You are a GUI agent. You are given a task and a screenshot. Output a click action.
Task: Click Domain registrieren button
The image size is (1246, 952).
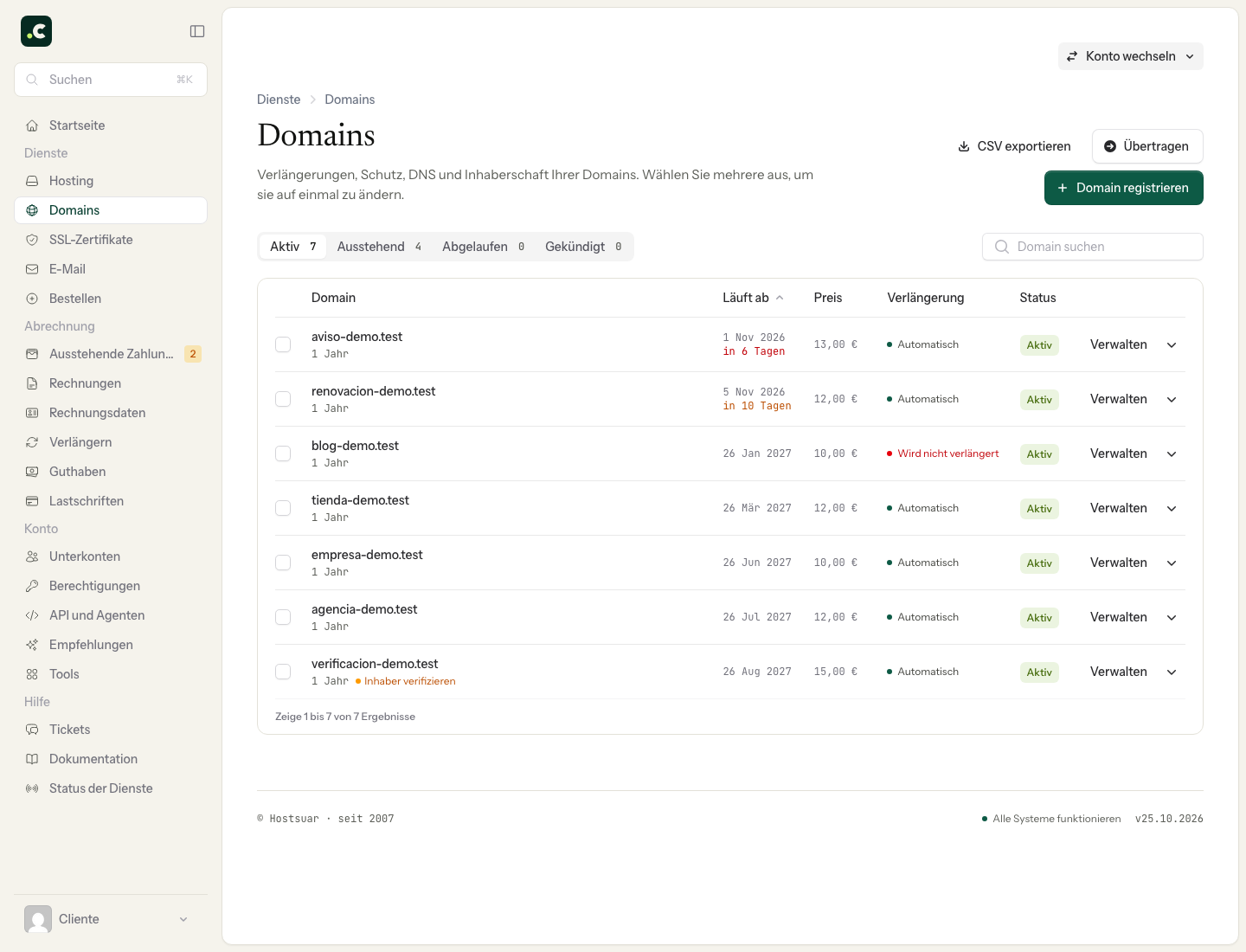click(1124, 188)
